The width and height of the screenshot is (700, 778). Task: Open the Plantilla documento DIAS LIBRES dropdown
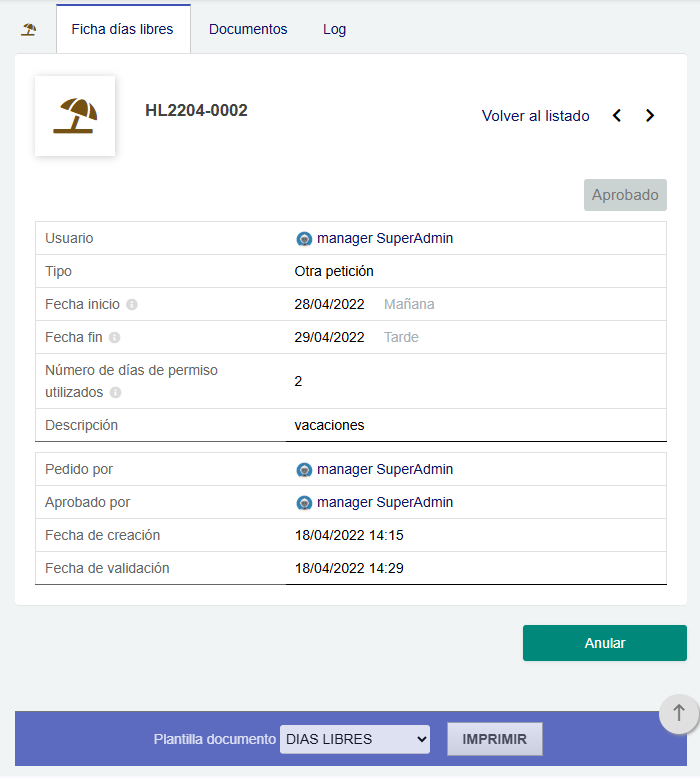tap(355, 739)
